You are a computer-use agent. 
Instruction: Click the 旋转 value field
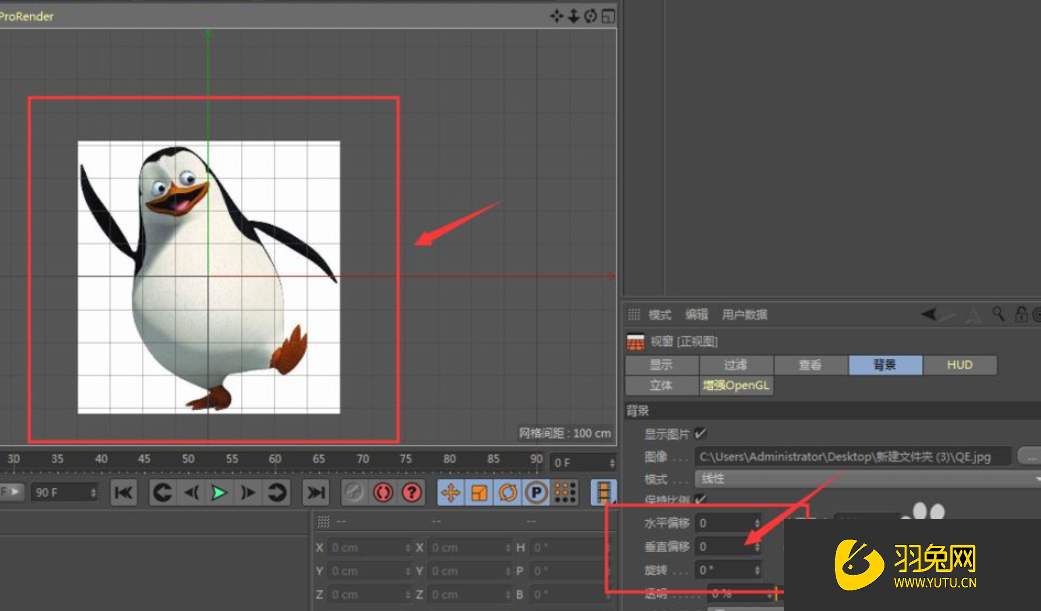coord(724,570)
